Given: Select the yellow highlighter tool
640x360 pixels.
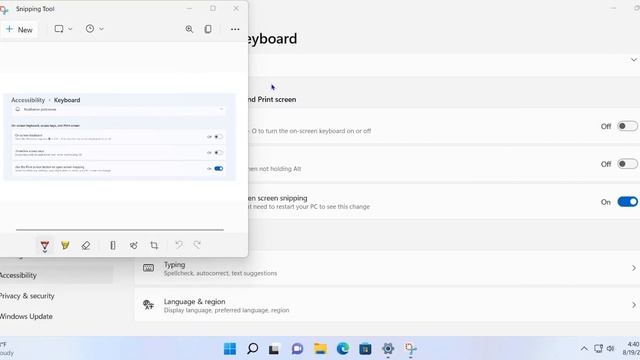Looking at the screenshot, I should click(x=65, y=245).
